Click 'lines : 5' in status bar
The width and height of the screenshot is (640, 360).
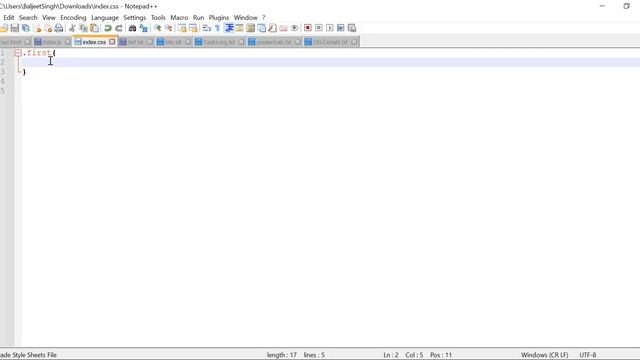point(314,355)
